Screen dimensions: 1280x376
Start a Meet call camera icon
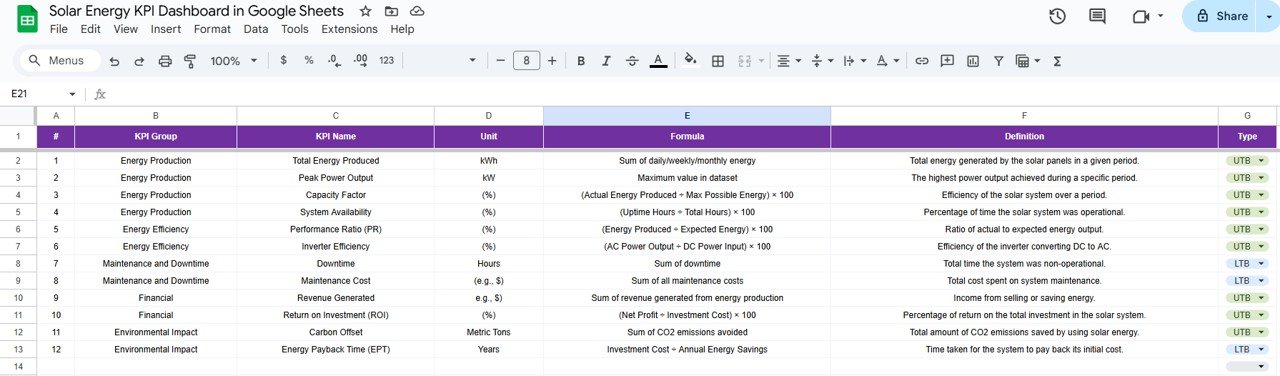pyautogui.click(x=1141, y=16)
